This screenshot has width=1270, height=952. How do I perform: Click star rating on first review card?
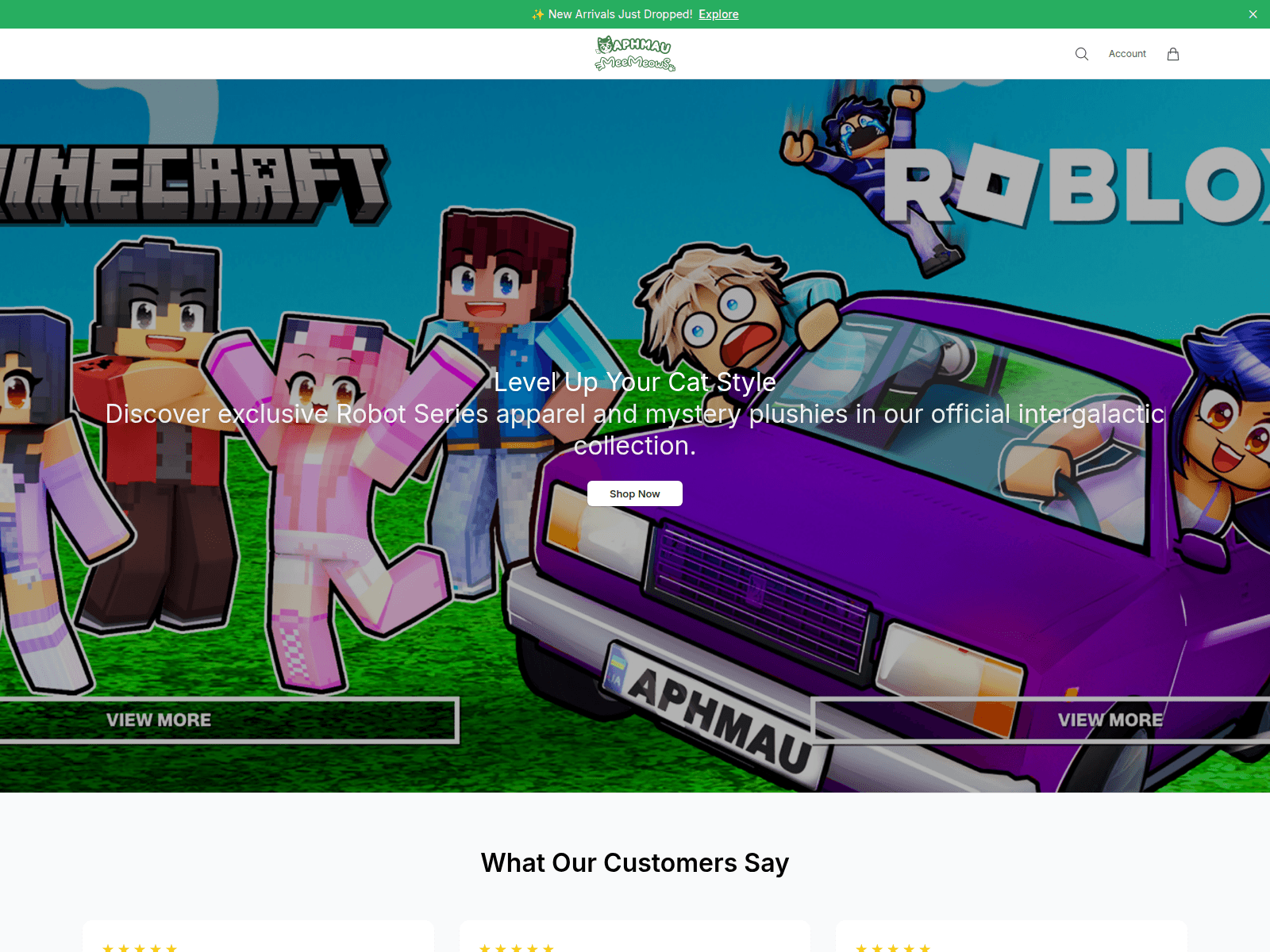140,947
